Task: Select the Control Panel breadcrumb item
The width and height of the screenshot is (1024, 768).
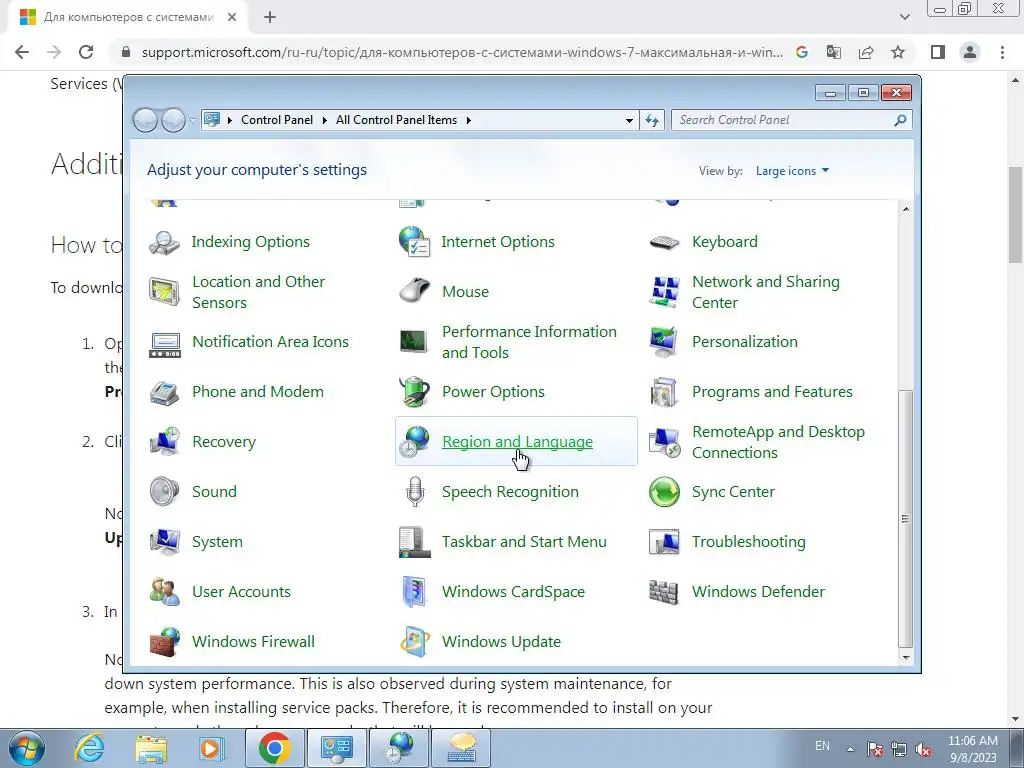Action: 277,120
